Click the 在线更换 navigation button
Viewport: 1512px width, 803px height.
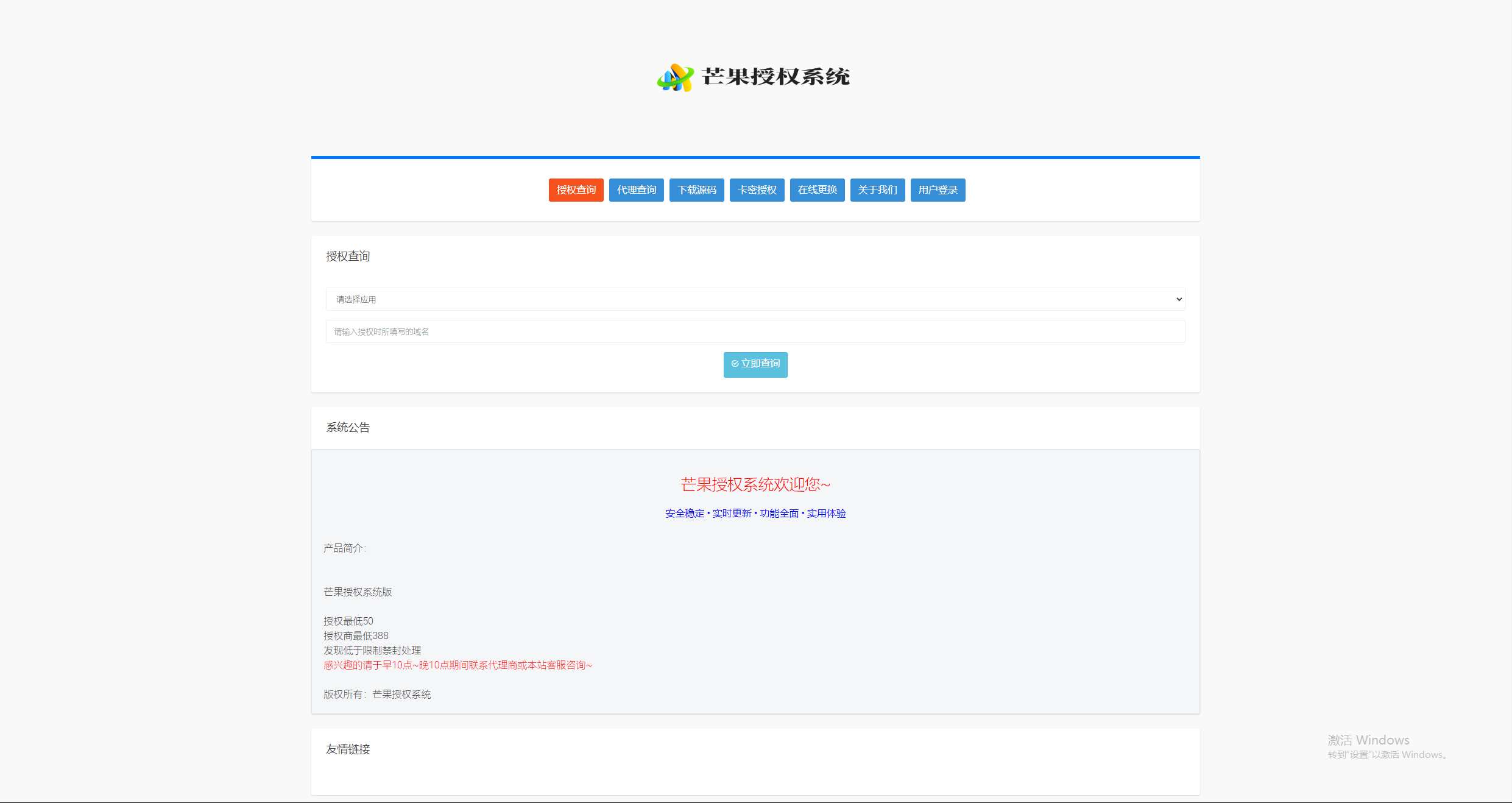[x=817, y=190]
